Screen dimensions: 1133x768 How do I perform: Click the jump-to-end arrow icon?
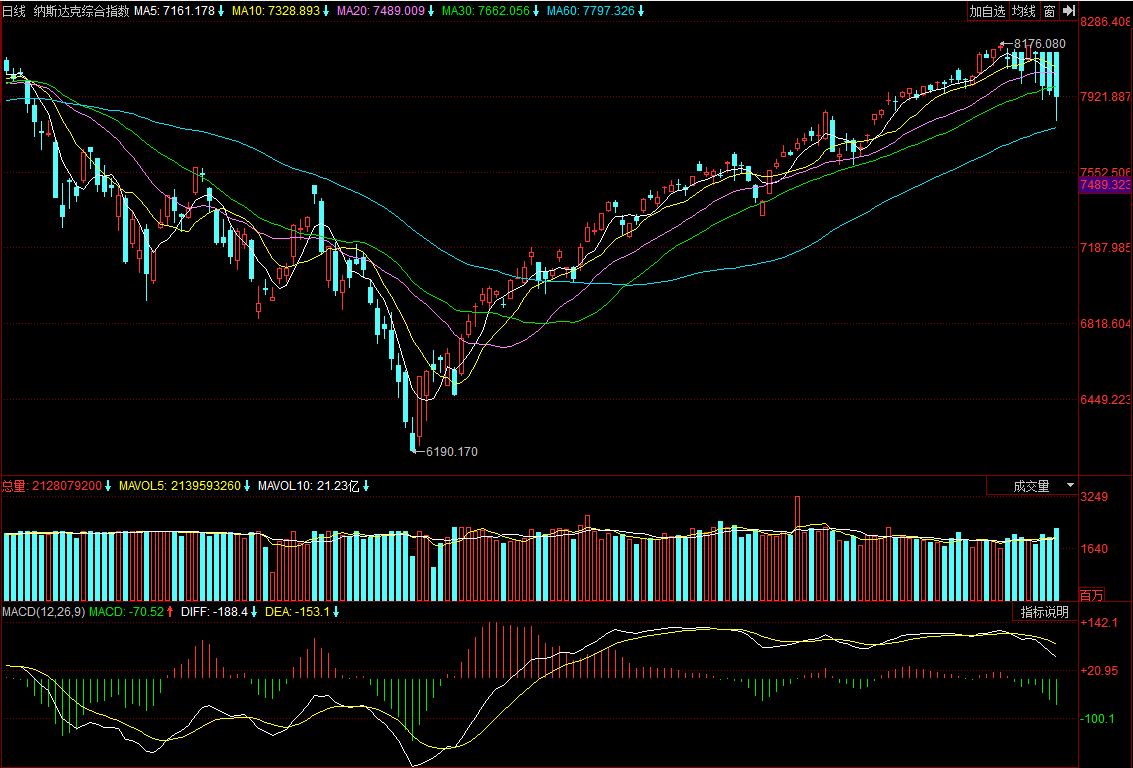tap(1069, 11)
